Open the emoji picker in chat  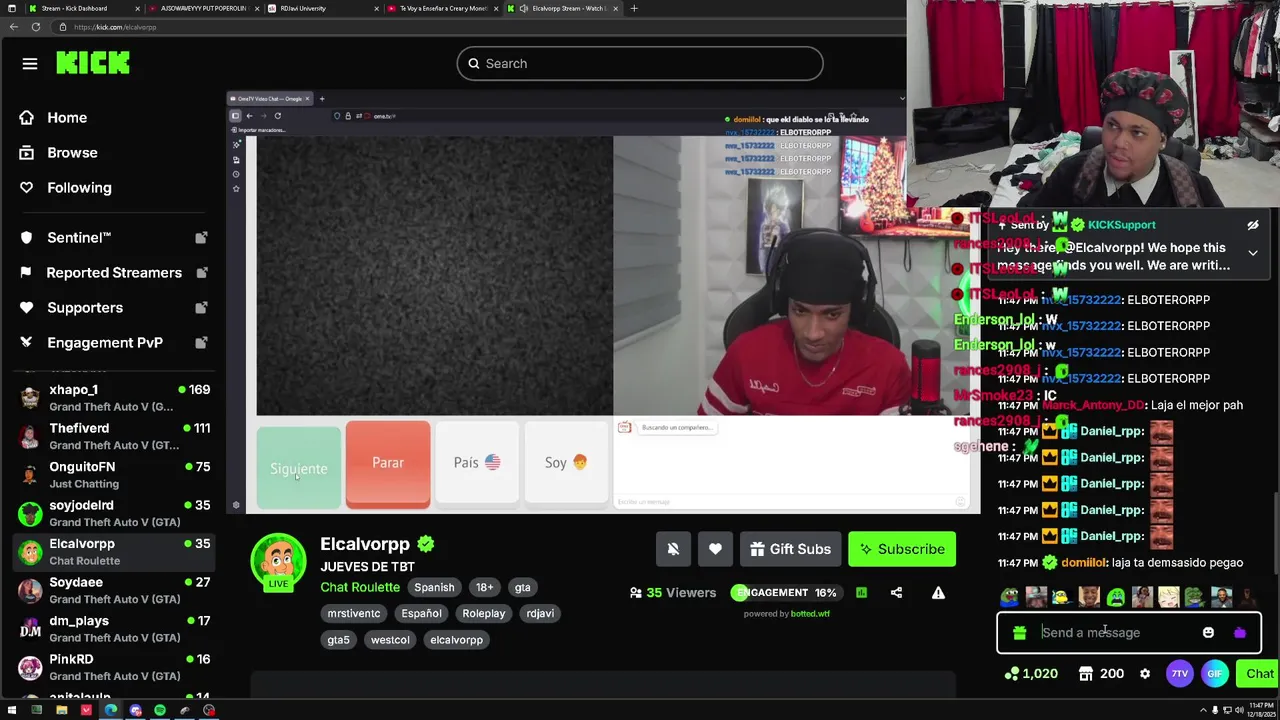point(1208,632)
